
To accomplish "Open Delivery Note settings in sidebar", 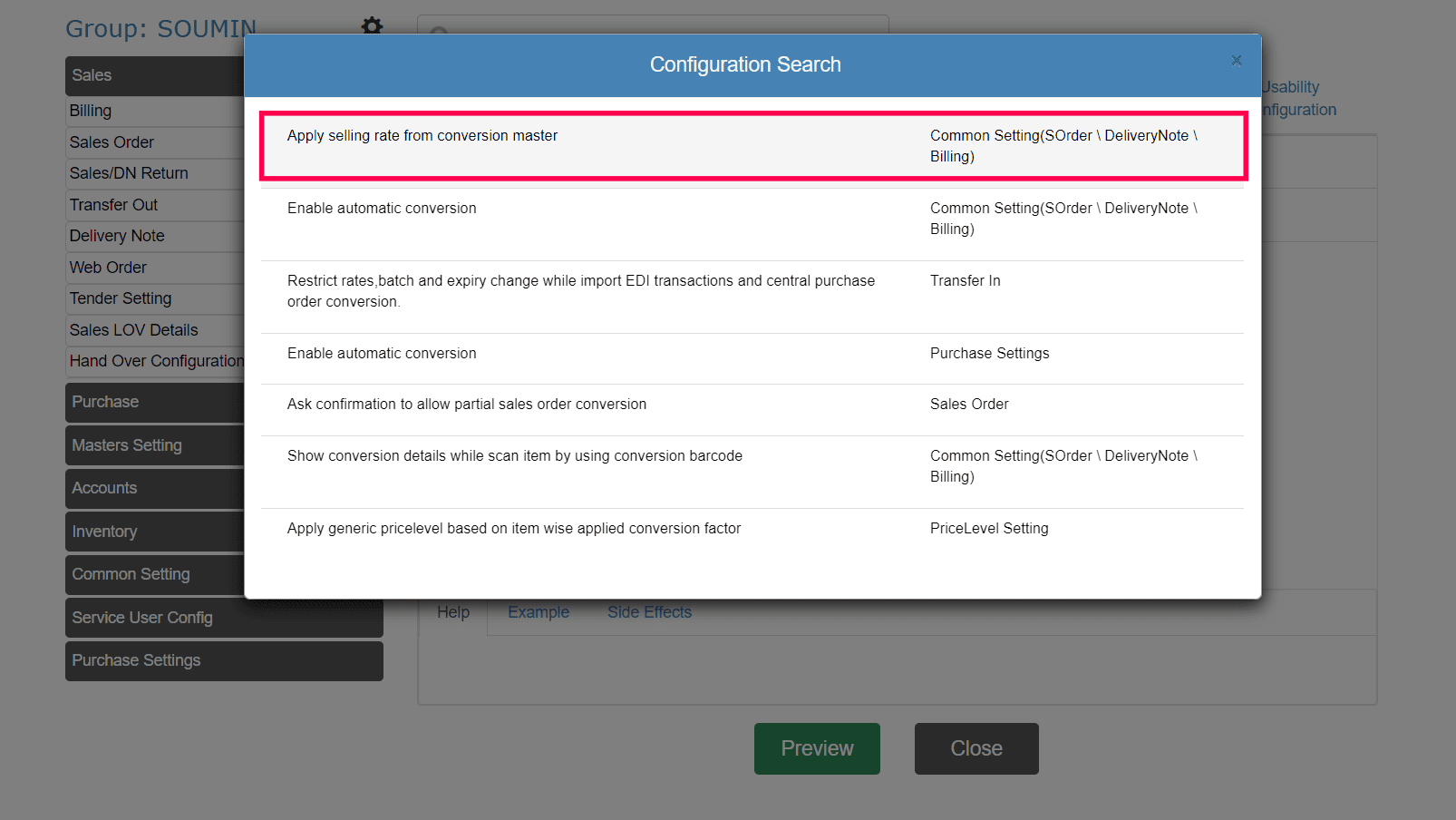I will 117,236.
